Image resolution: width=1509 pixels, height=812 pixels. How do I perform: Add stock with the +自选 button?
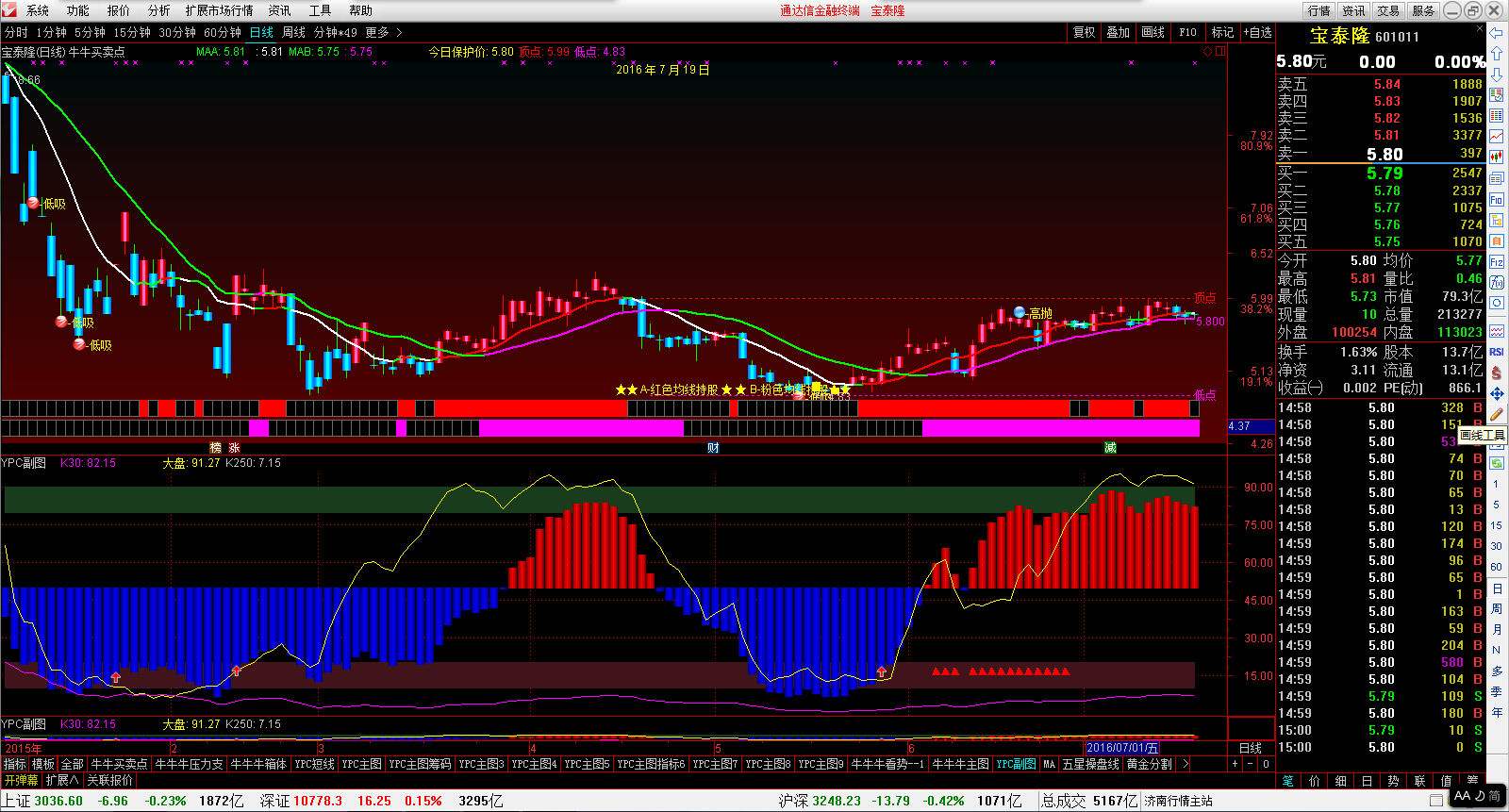tap(1257, 32)
